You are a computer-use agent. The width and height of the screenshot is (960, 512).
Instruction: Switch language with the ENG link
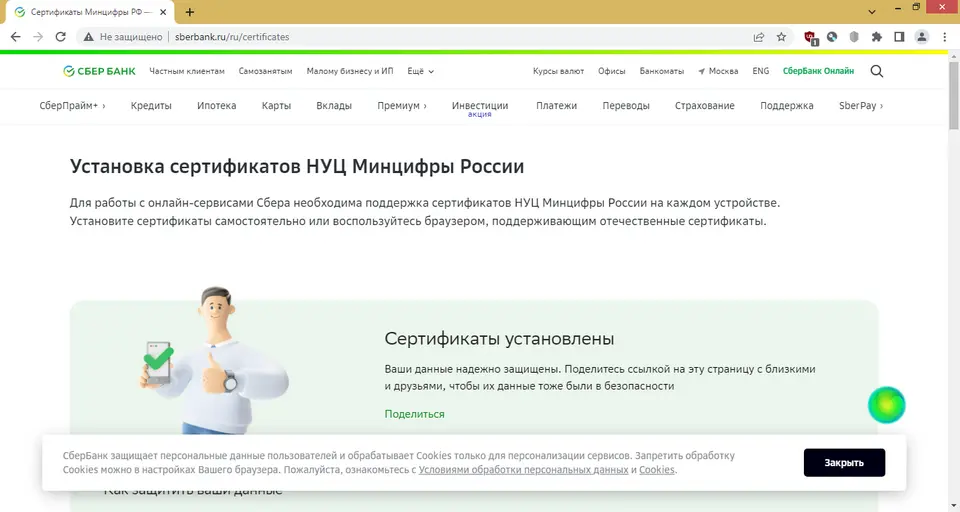coord(760,71)
